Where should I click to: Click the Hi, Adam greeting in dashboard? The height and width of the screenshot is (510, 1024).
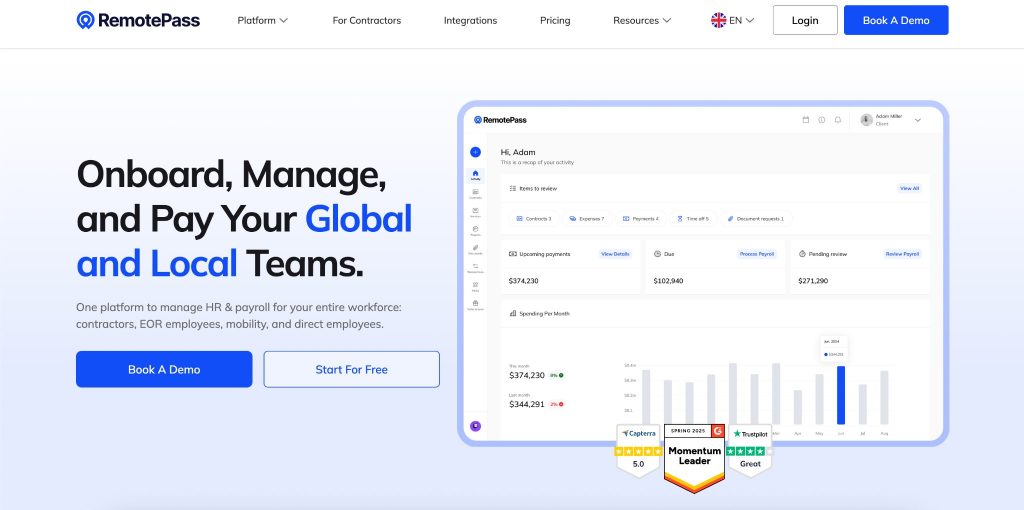coord(518,152)
